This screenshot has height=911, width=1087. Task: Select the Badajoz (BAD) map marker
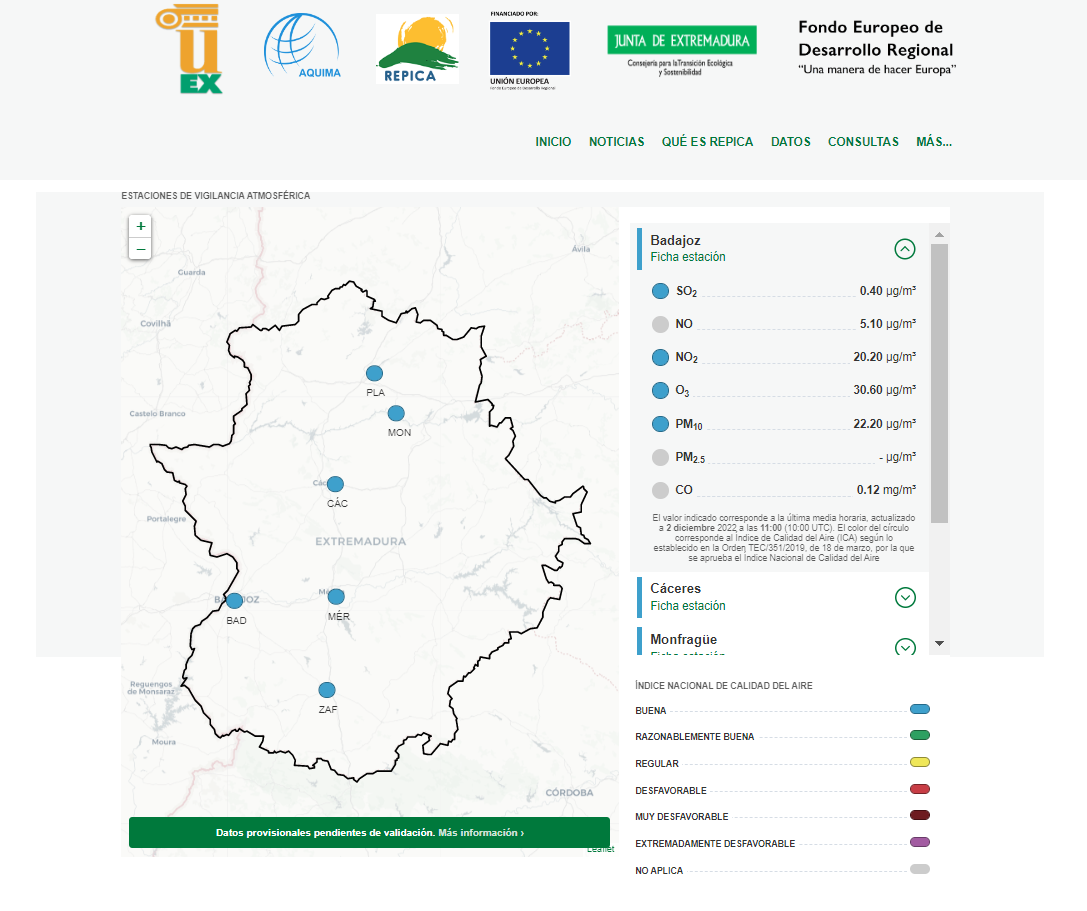234,601
